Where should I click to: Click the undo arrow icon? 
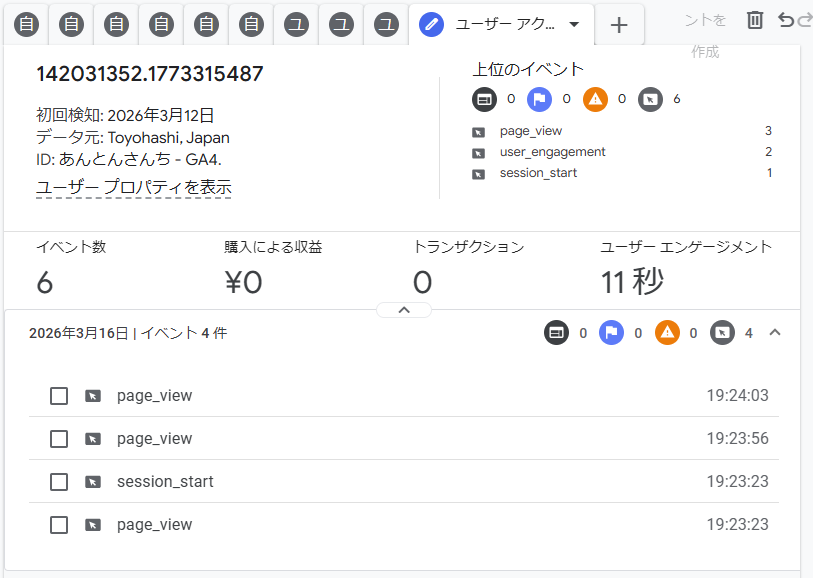pos(786,20)
